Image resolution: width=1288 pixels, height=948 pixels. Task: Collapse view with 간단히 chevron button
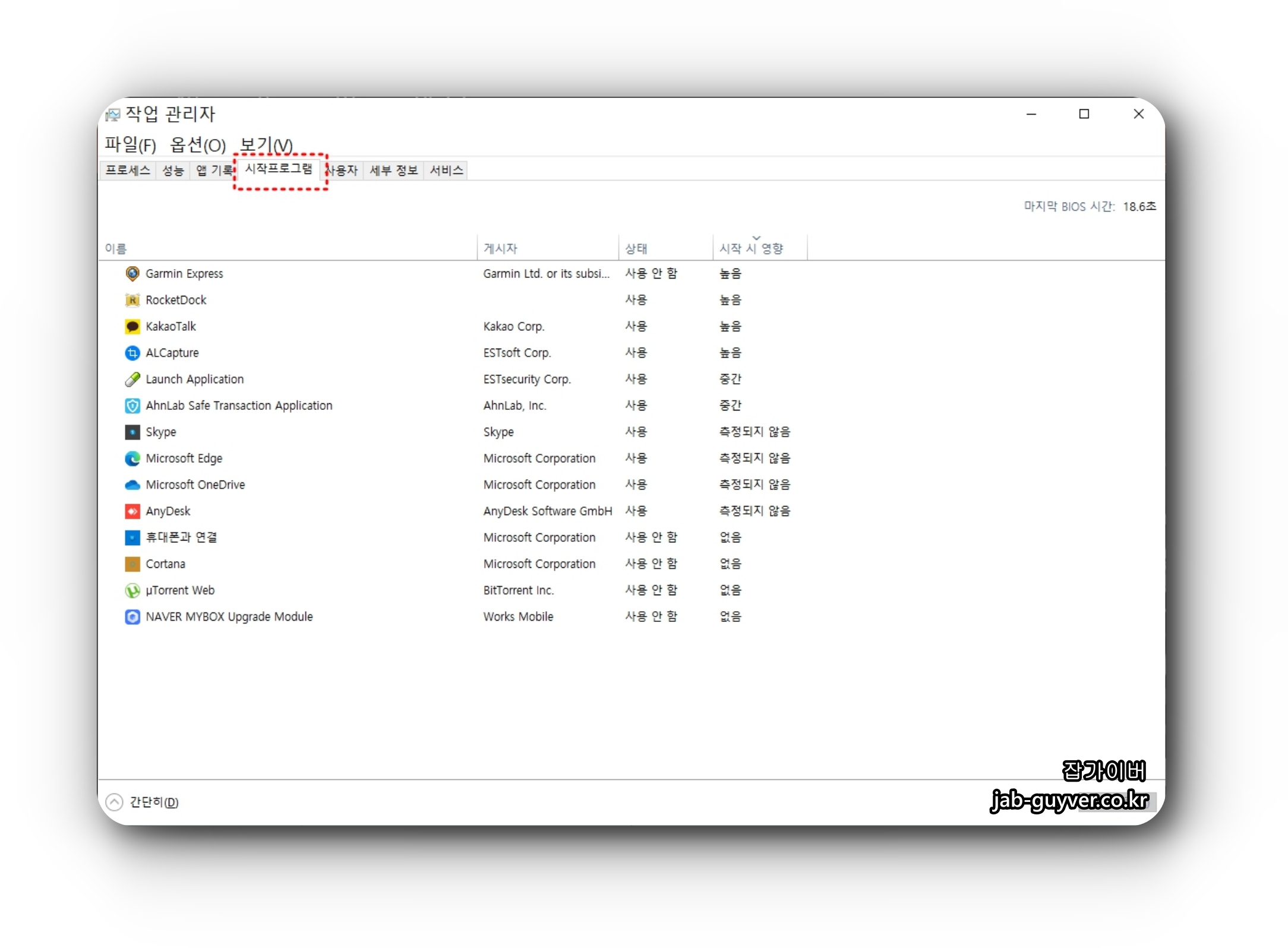[114, 802]
